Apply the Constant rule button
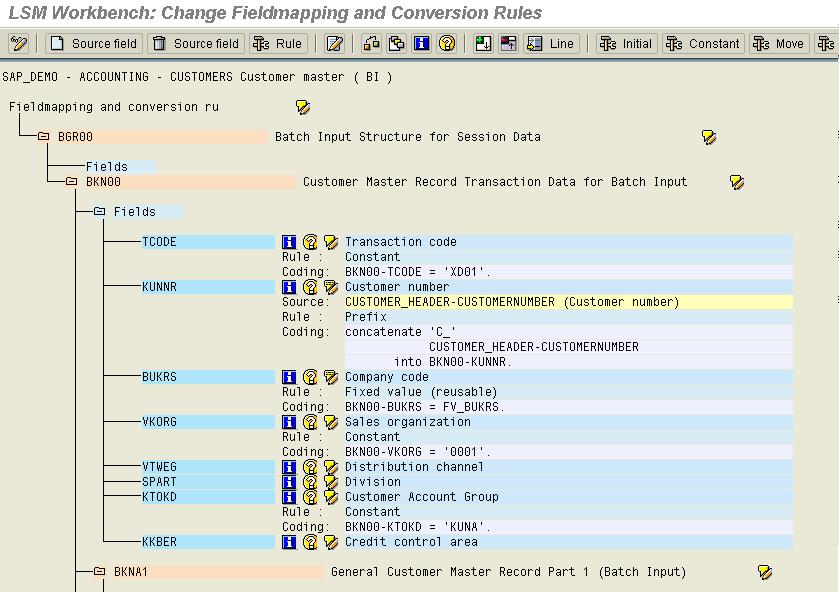 (x=703, y=44)
